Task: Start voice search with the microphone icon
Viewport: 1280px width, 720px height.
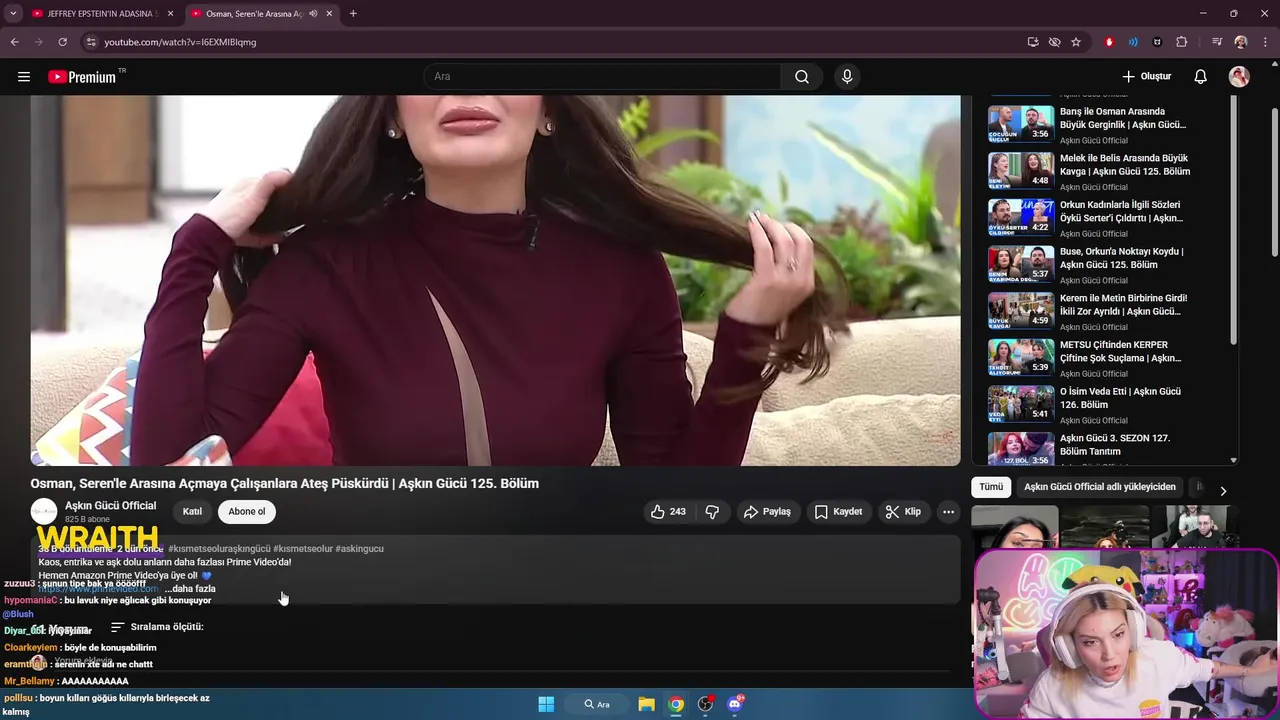Action: pyautogui.click(x=847, y=77)
